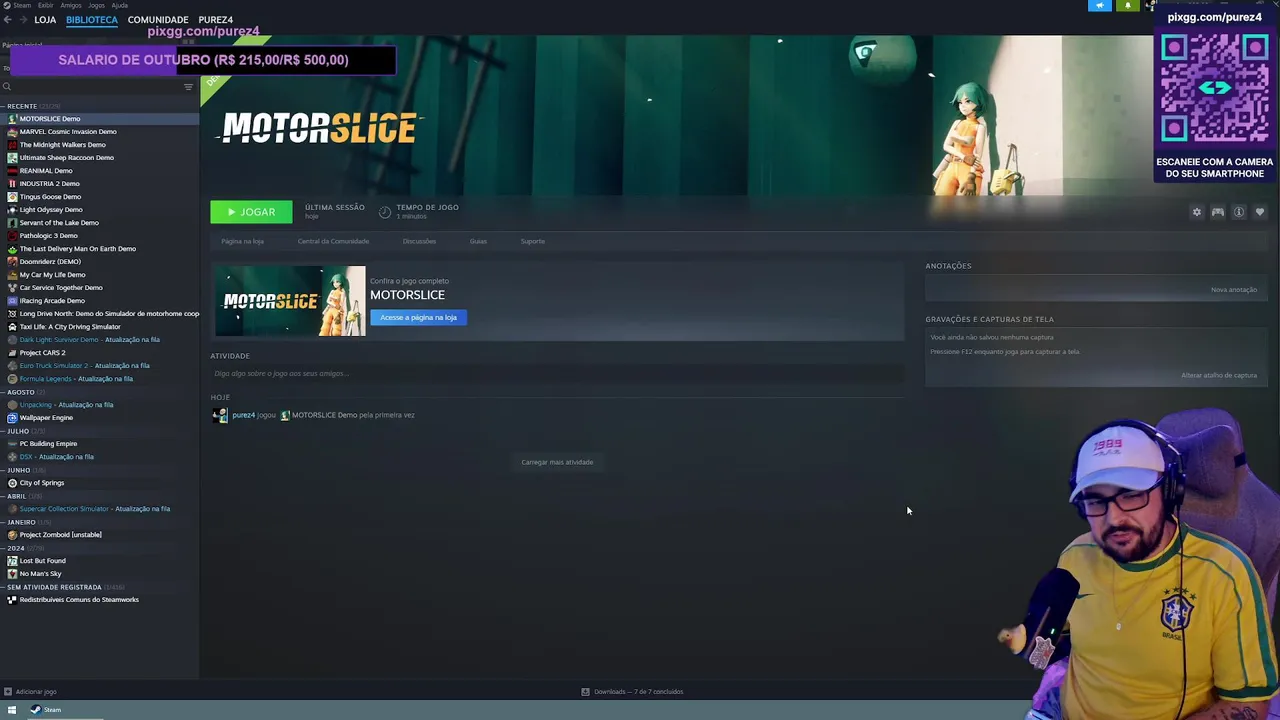Open the Discussões link
Viewport: 1280px width, 720px height.
click(x=419, y=241)
